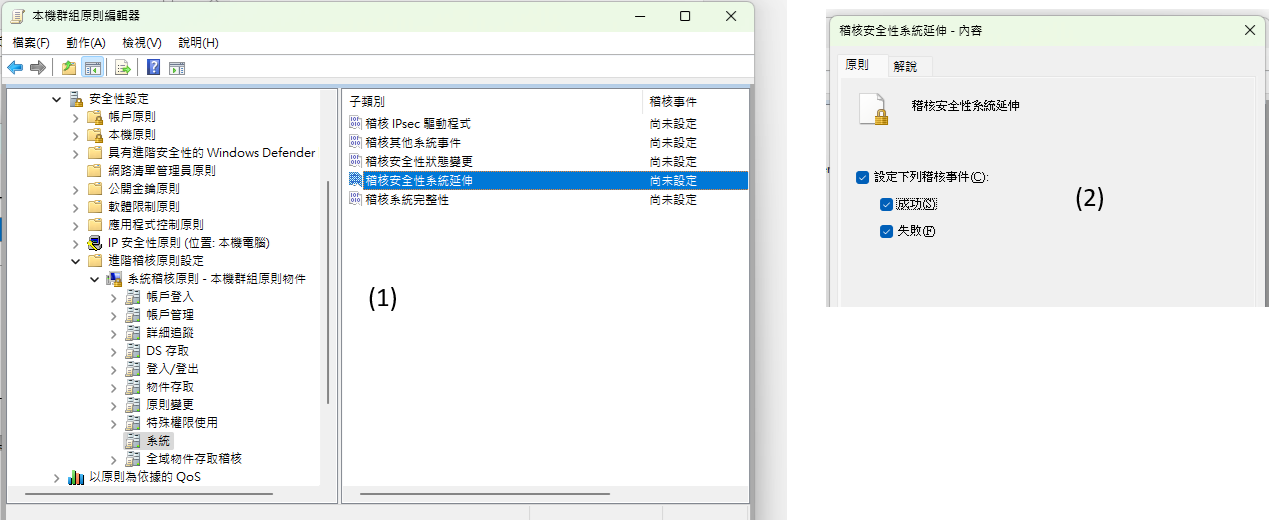This screenshot has height=520, width=1286.
Task: Click the 帳戶原則 locked folder icon
Action: 95,116
